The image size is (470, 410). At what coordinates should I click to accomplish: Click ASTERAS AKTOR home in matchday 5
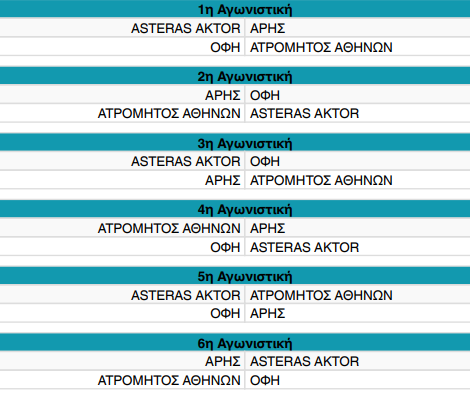[186, 295]
